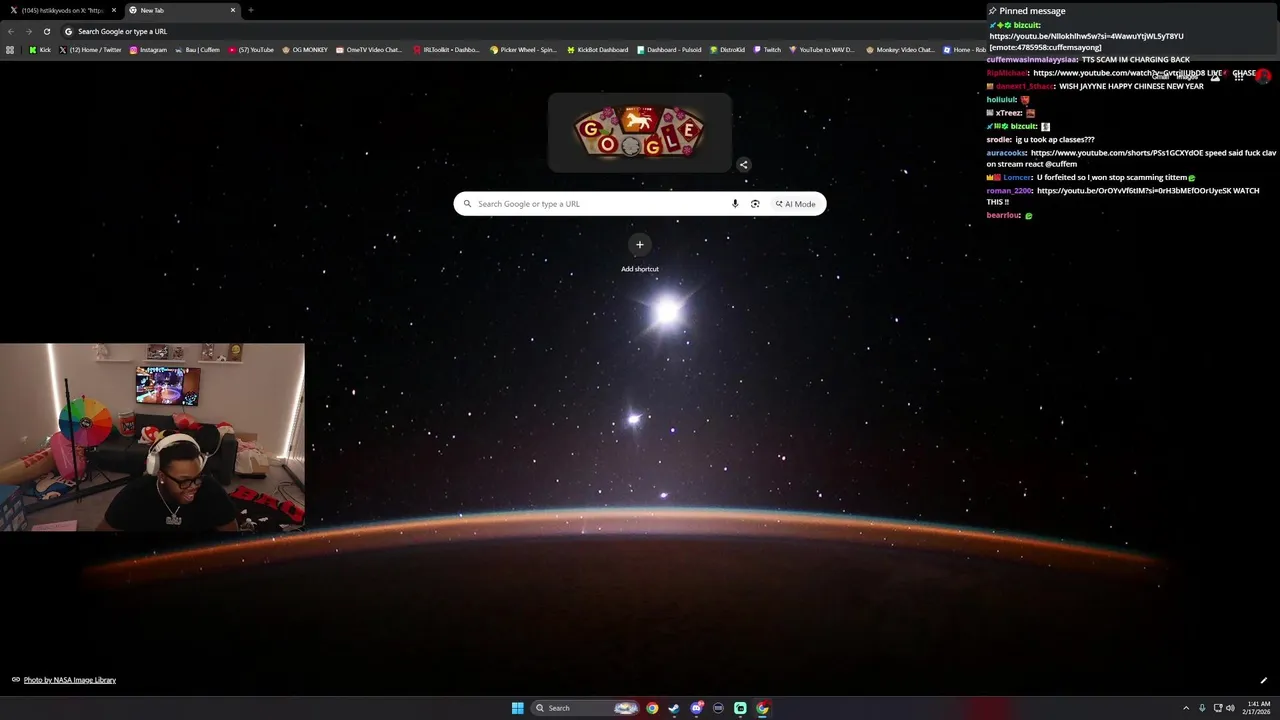Open AI Mode search
Screen dimensions: 1280x720
pyautogui.click(x=796, y=204)
